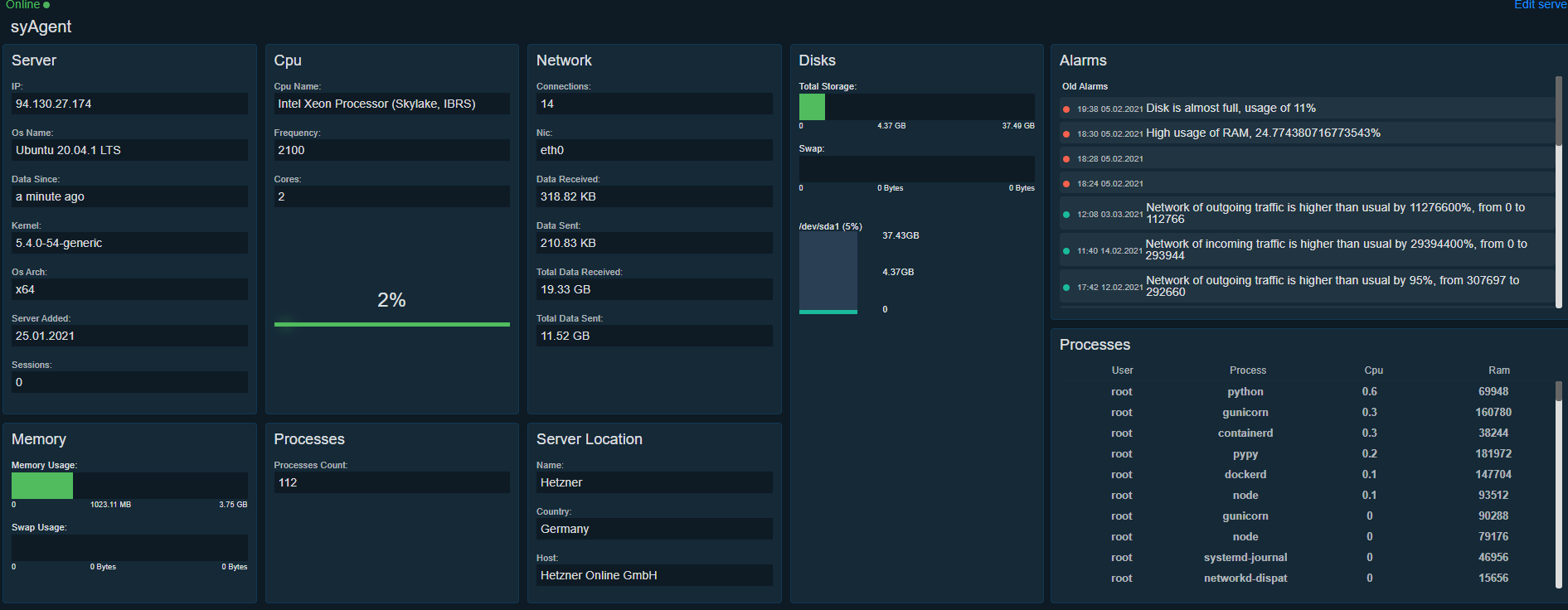Screen dimensions: 1568x610
Task: Select the IP field 94.130.27.174
Action: [129, 104]
